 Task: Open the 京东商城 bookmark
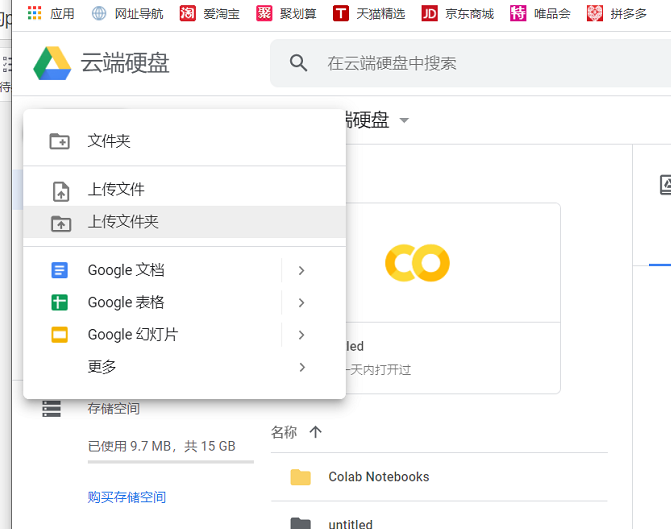[x=458, y=14]
